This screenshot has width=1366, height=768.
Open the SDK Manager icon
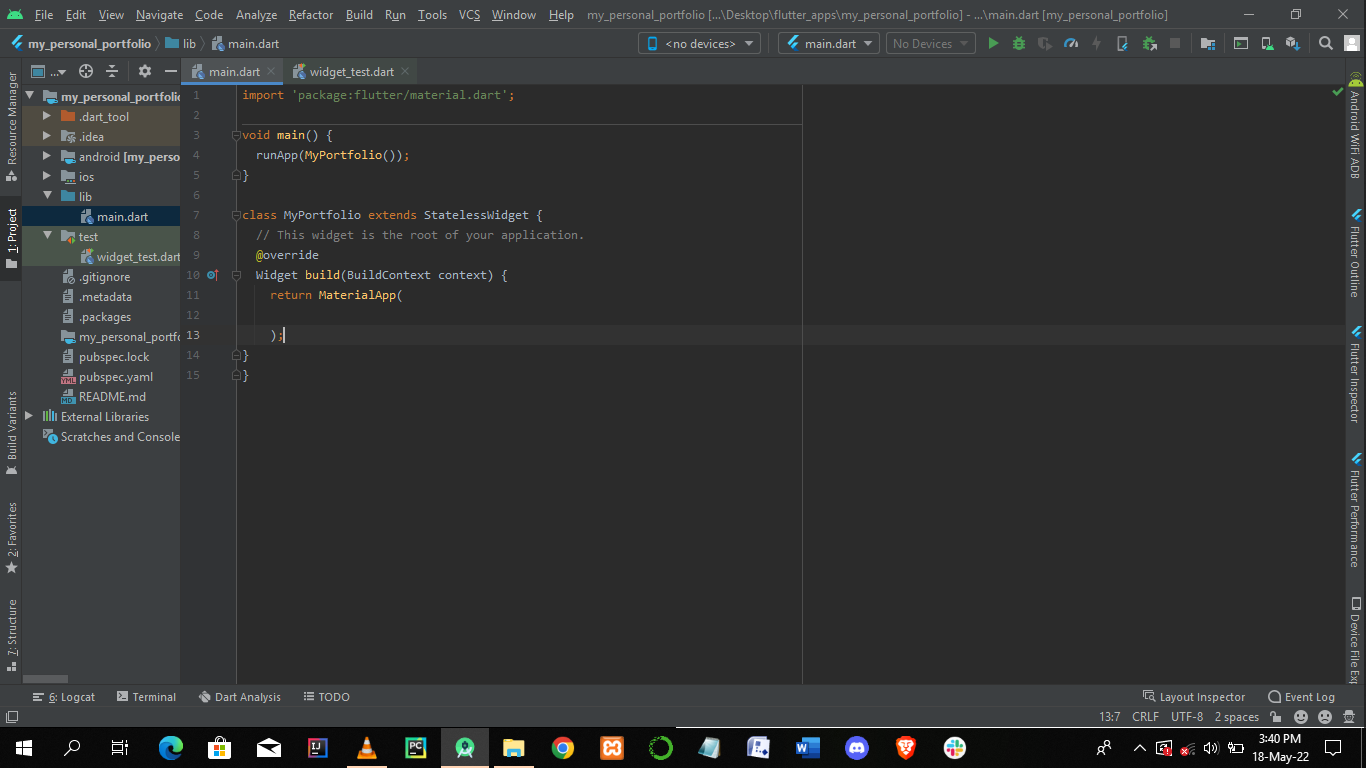pos(1293,44)
